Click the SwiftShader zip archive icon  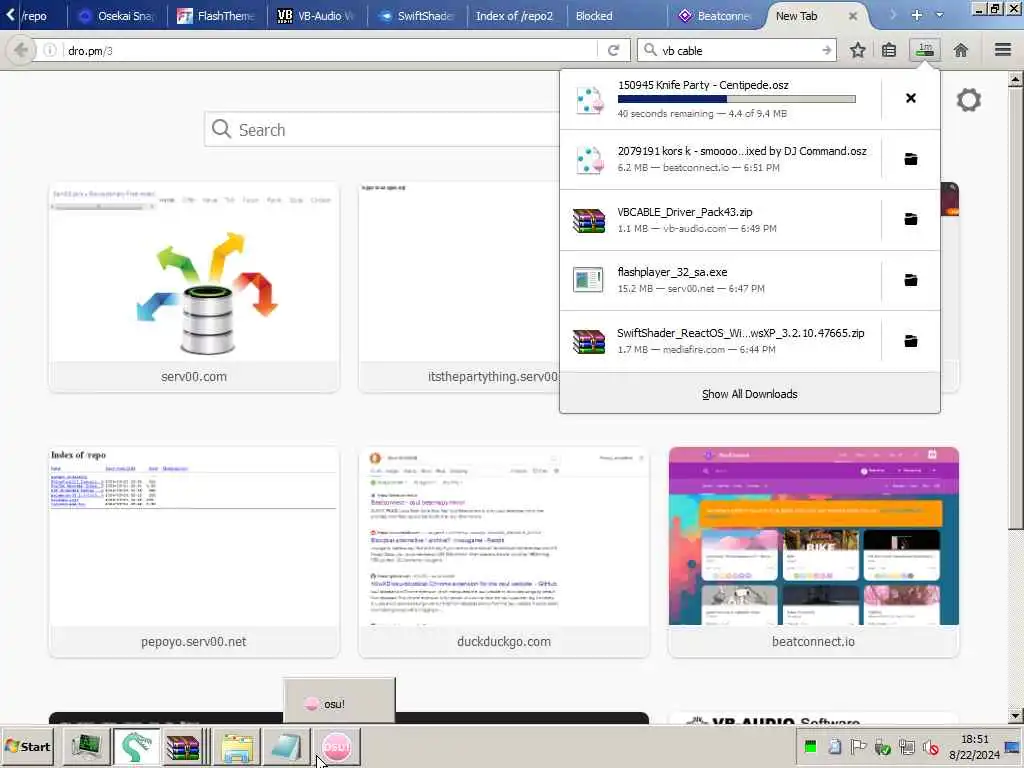click(x=589, y=341)
